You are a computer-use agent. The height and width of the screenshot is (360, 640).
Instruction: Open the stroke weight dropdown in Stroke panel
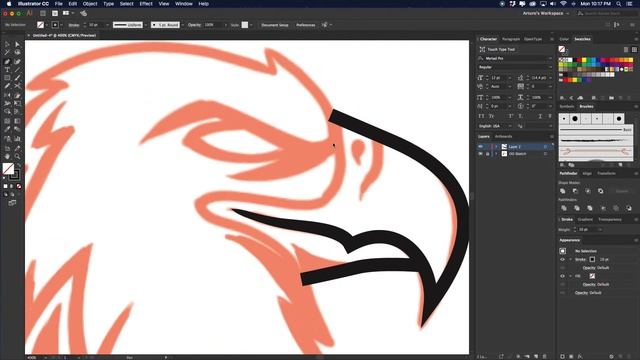click(x=600, y=230)
